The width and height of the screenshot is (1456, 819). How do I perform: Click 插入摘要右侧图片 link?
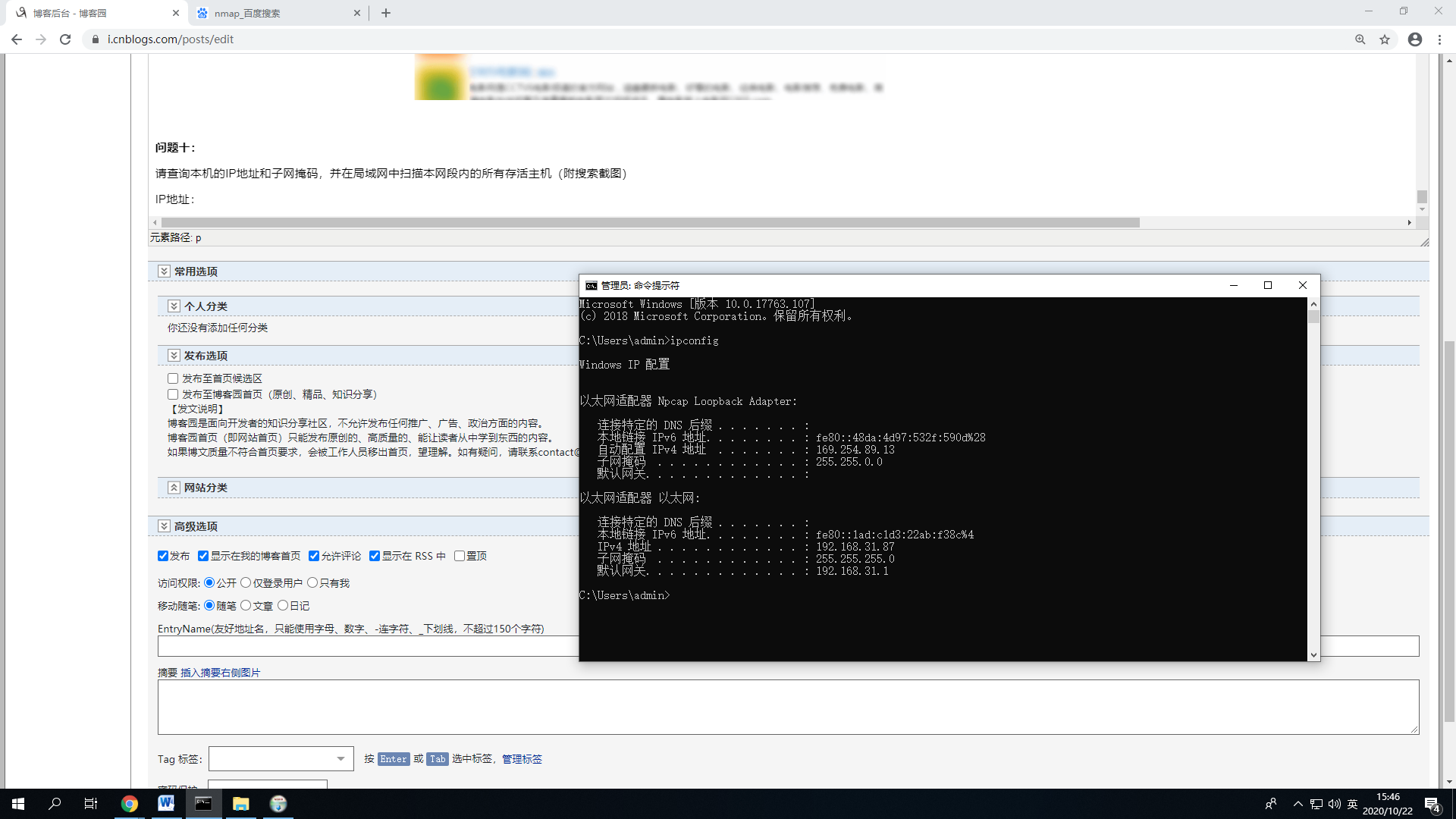coord(220,673)
